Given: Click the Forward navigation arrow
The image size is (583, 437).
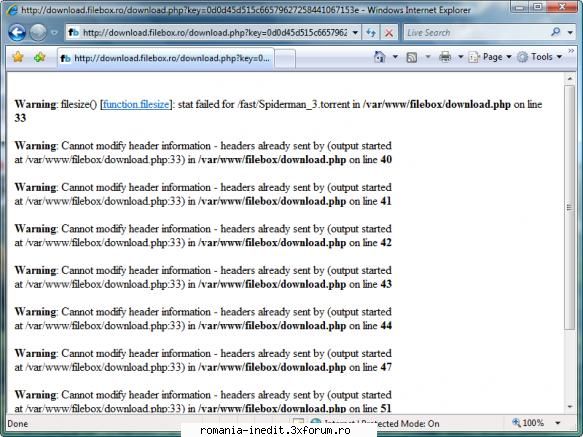Looking at the screenshot, I should [x=38, y=33].
